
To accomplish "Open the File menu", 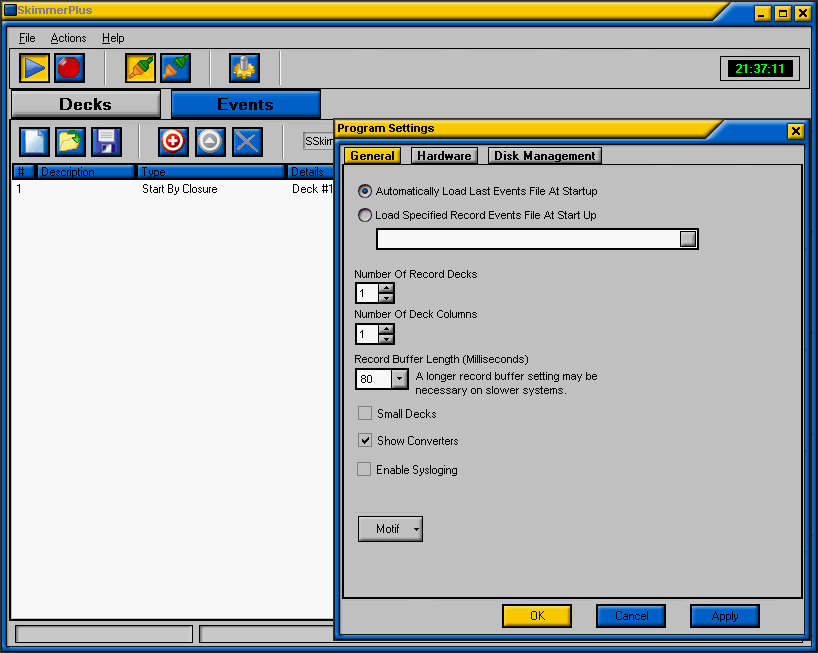I will 27,38.
